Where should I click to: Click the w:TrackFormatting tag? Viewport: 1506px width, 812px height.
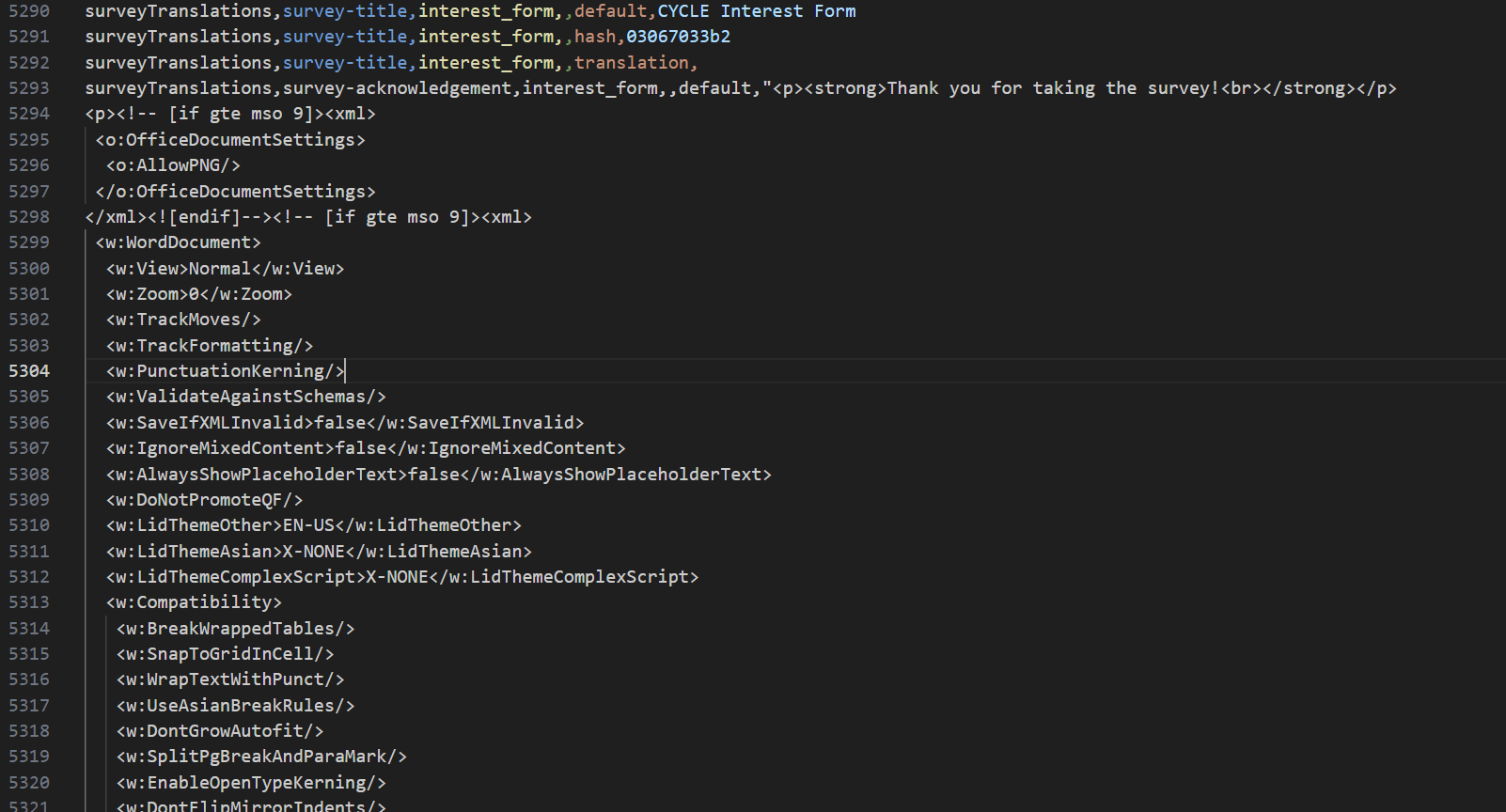coord(209,346)
